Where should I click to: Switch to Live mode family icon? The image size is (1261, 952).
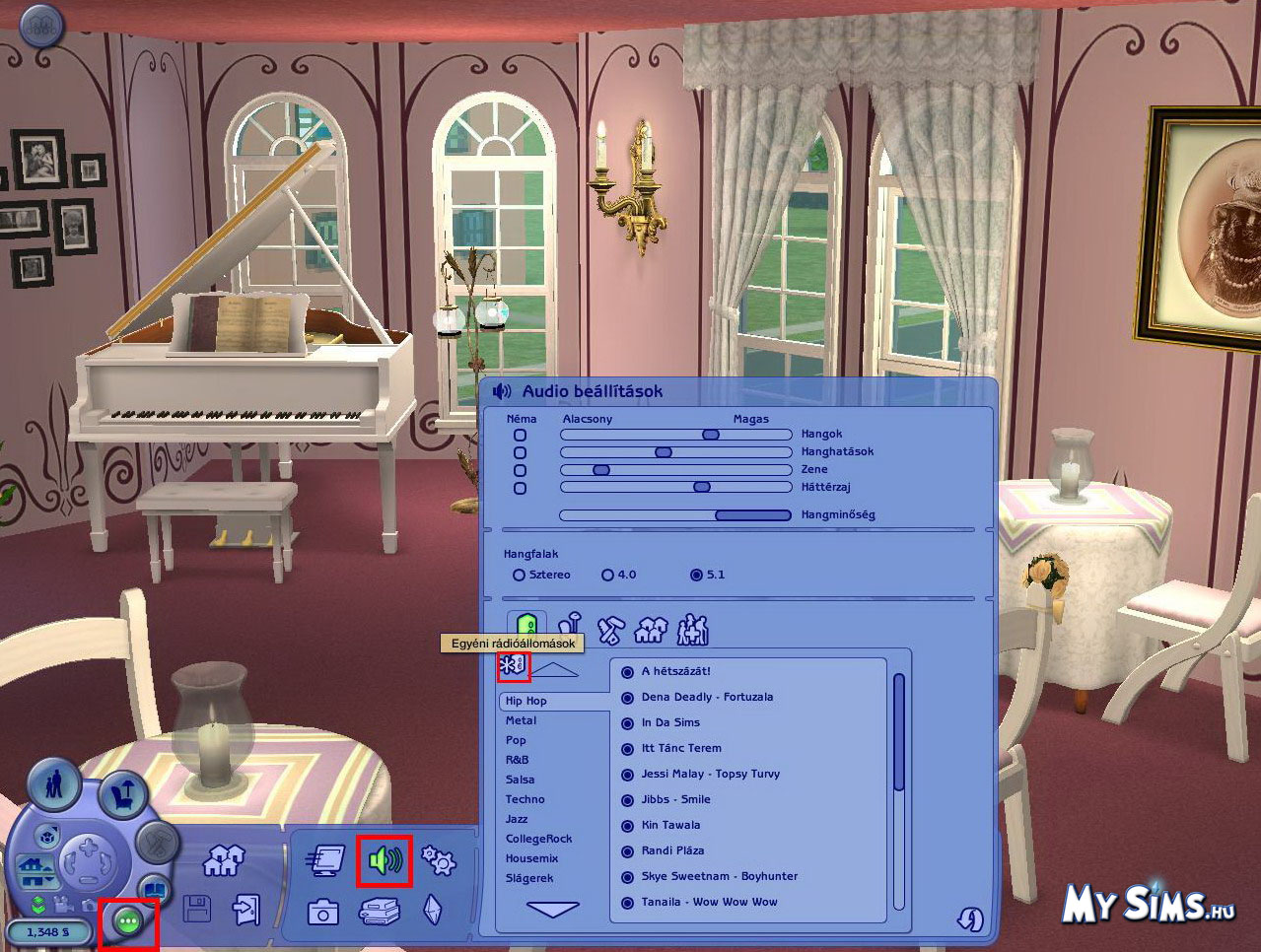(54, 783)
